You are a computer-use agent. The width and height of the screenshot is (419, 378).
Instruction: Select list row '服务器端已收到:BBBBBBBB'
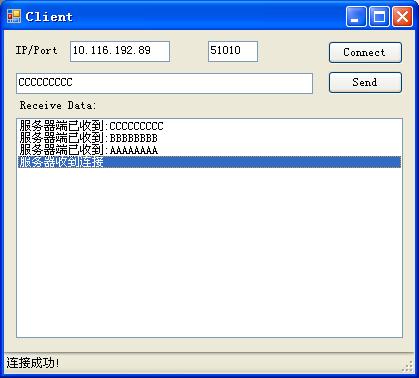pyautogui.click(x=209, y=138)
